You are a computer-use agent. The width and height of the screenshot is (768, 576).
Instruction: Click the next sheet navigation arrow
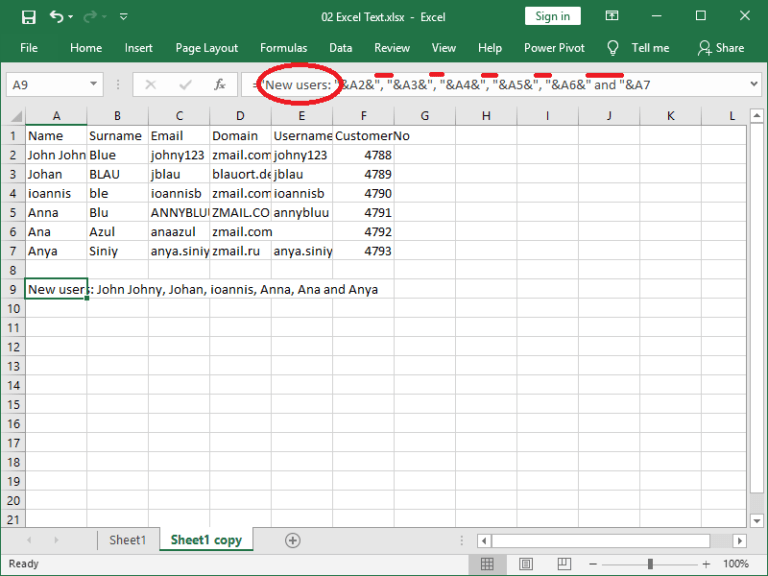(56, 540)
